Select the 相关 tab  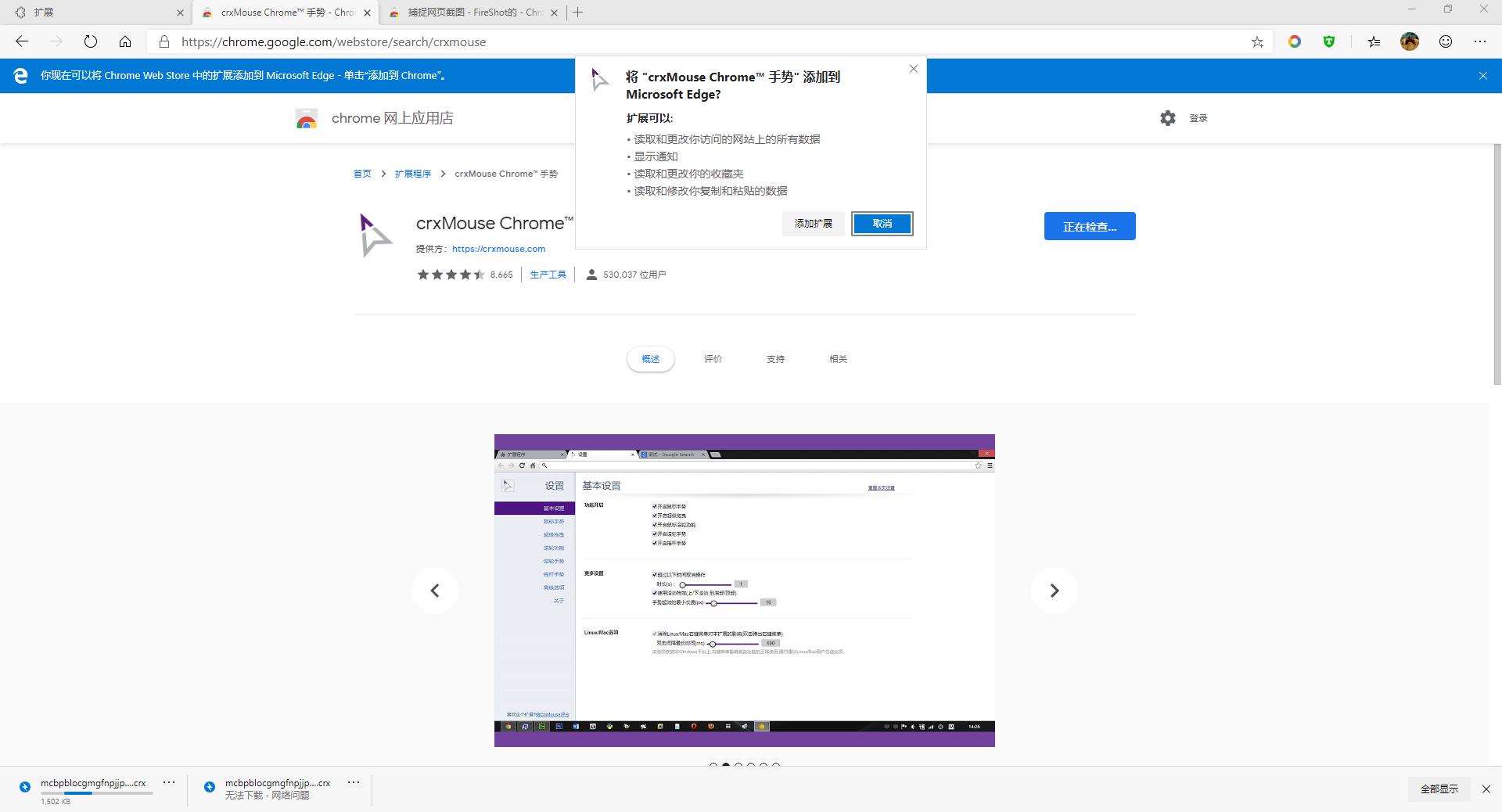839,359
